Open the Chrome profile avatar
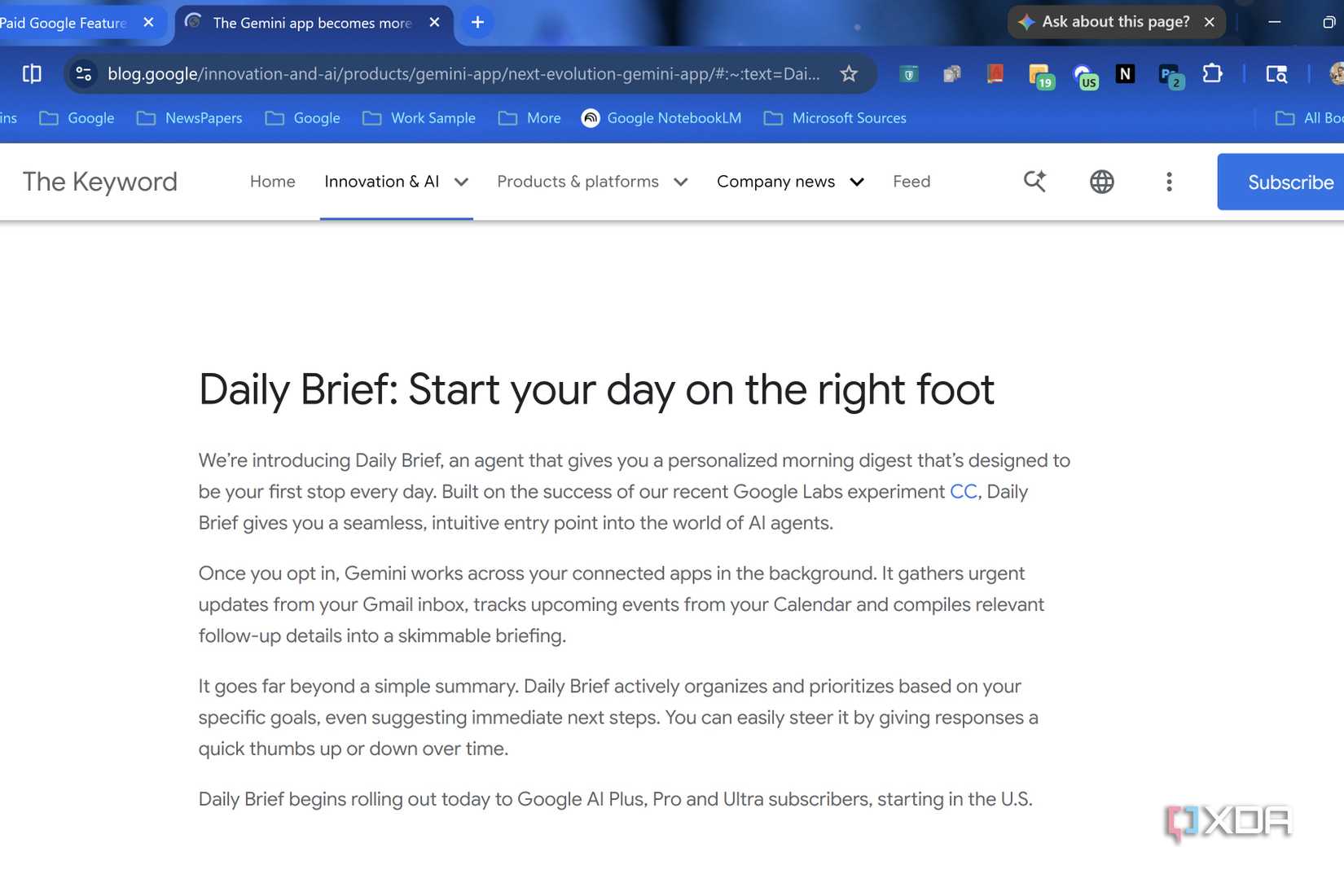The image size is (1344, 896). [1337, 74]
